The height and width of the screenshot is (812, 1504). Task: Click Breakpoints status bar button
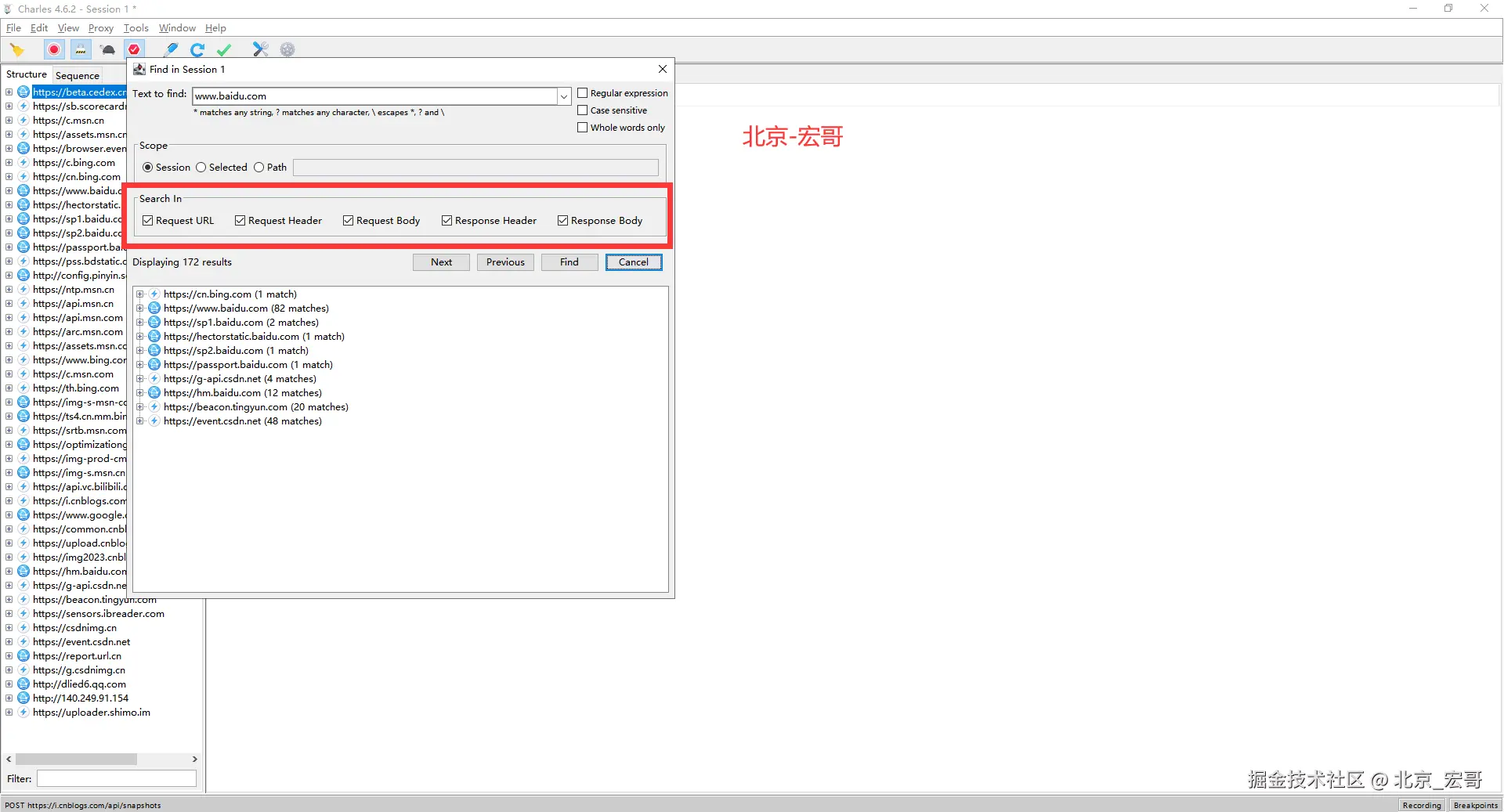coord(1476,805)
